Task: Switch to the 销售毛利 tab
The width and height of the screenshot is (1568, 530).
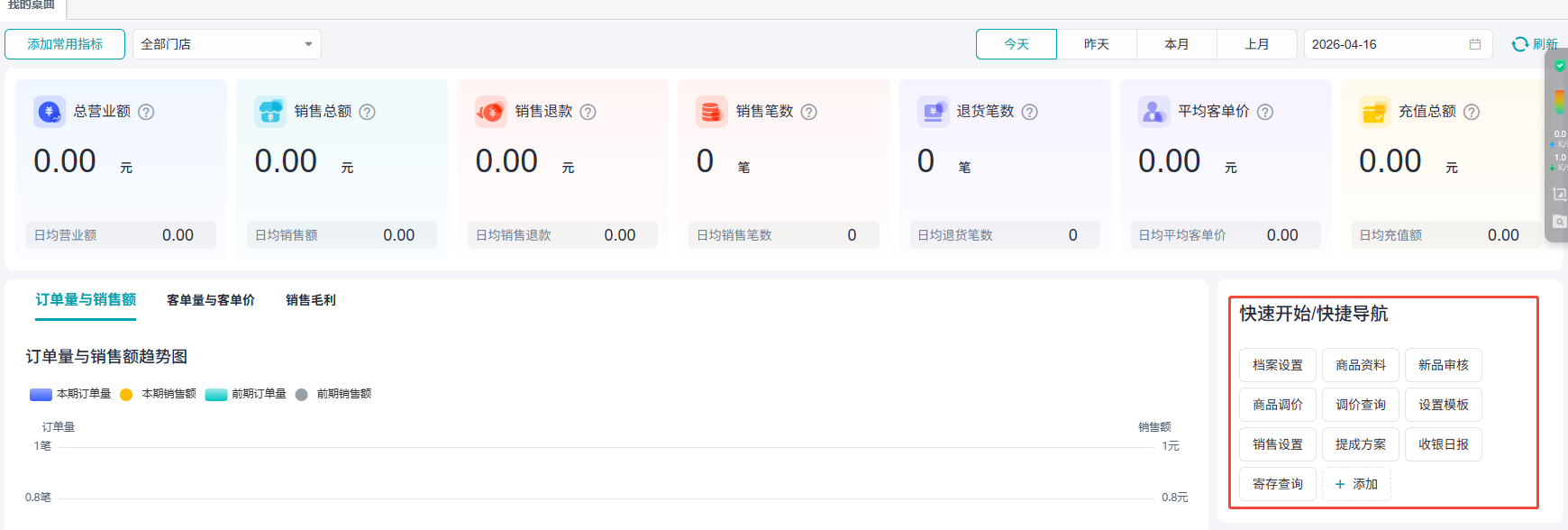Action: pos(310,300)
